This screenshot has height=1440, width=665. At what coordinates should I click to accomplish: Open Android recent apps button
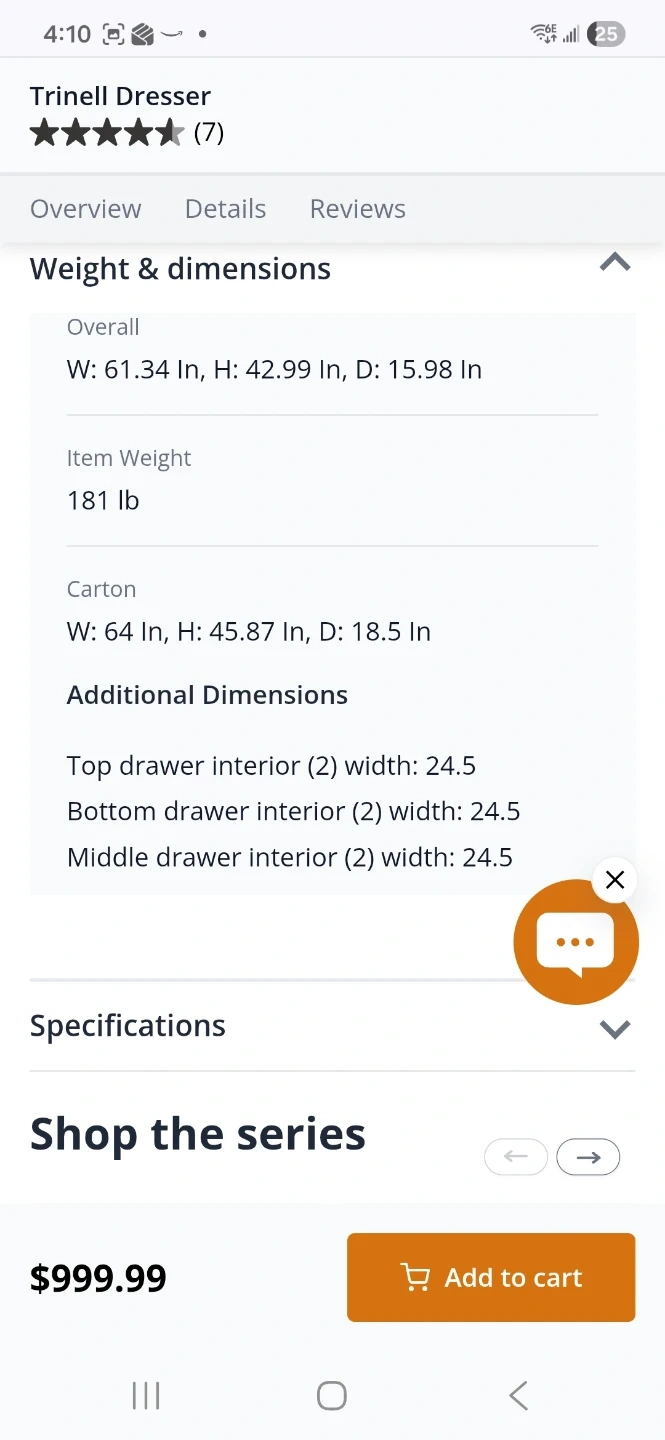tap(146, 1395)
